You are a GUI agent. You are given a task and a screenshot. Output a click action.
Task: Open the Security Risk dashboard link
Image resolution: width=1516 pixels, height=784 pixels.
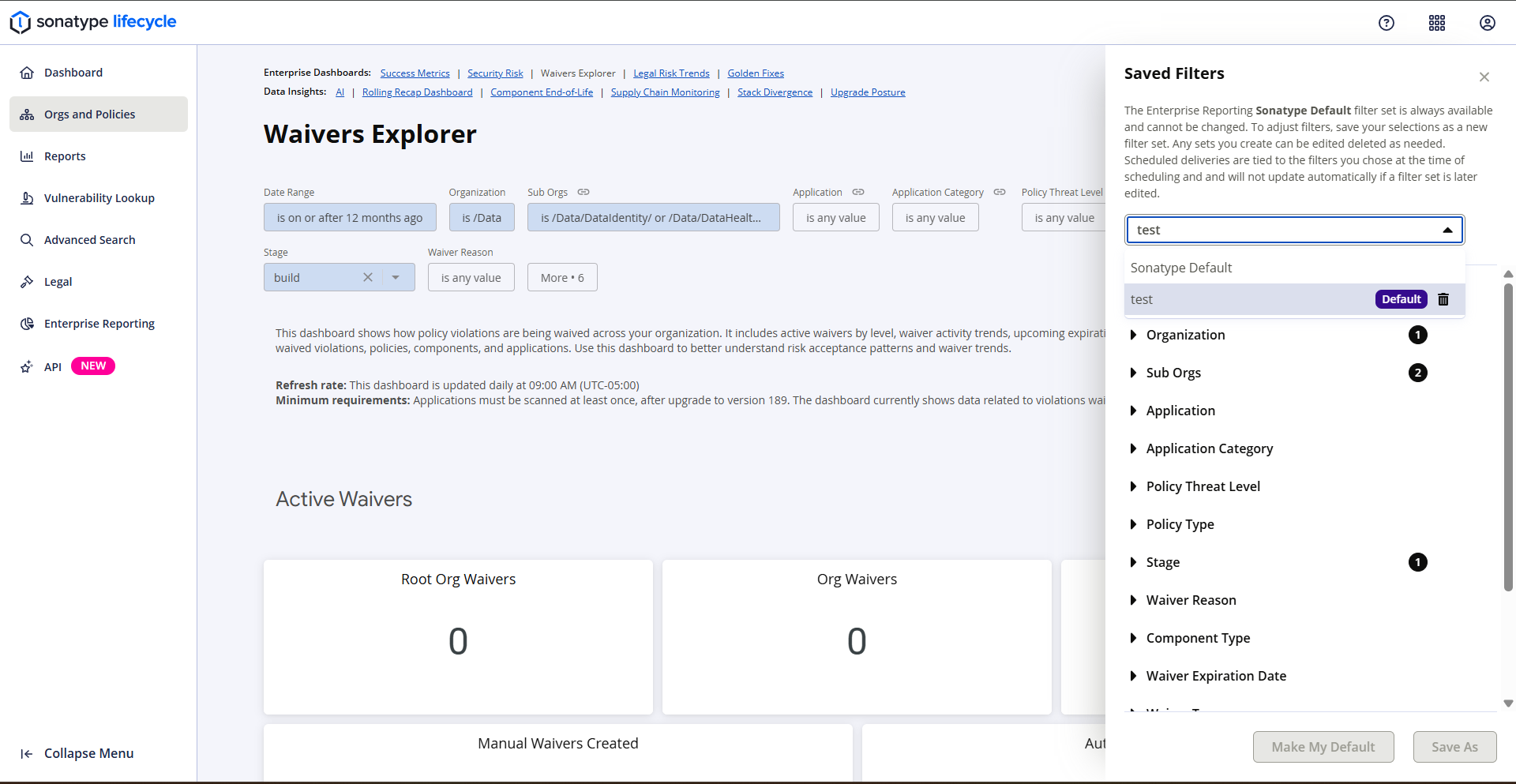pos(495,73)
